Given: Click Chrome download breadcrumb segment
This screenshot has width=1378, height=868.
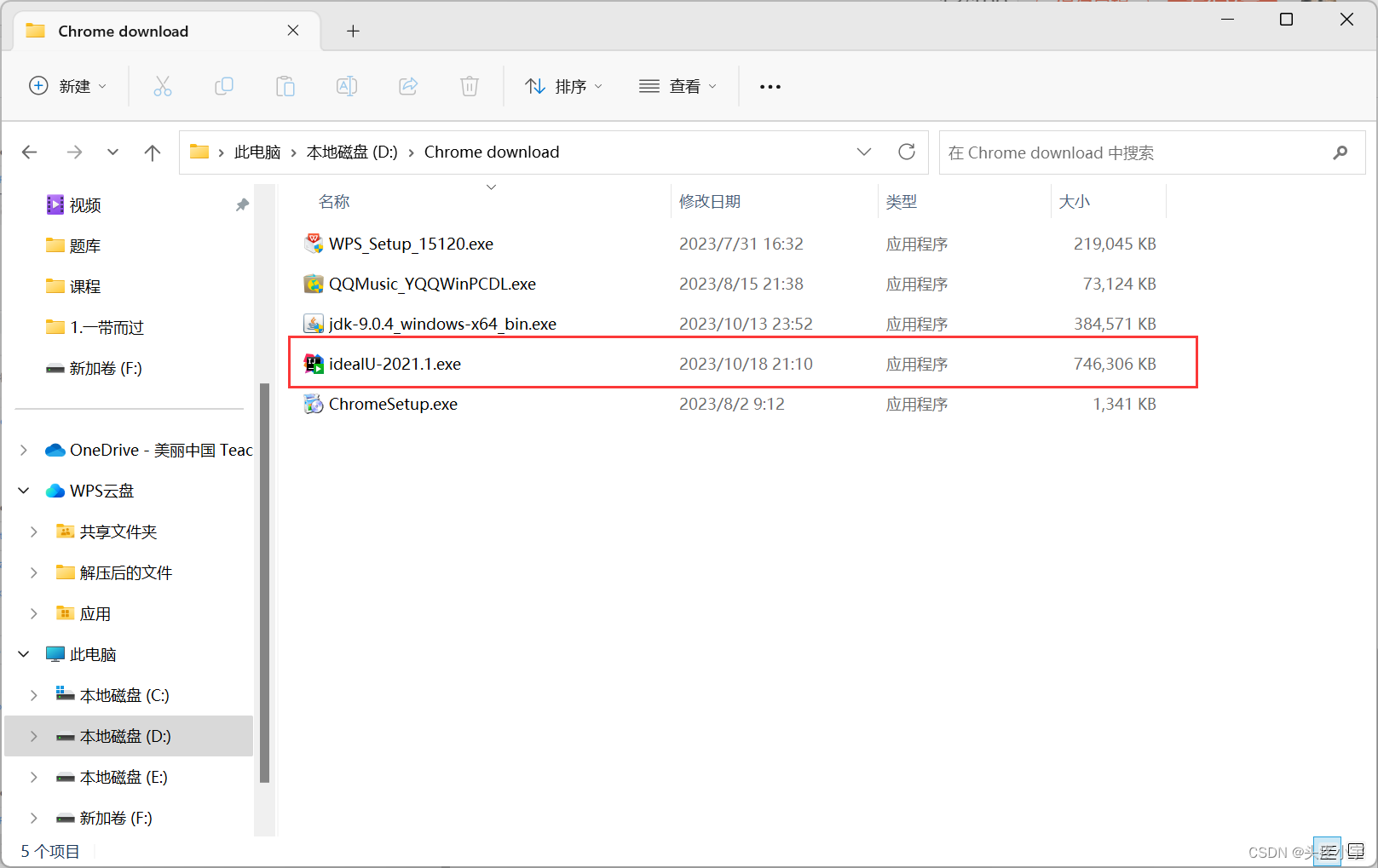Looking at the screenshot, I should (x=492, y=152).
